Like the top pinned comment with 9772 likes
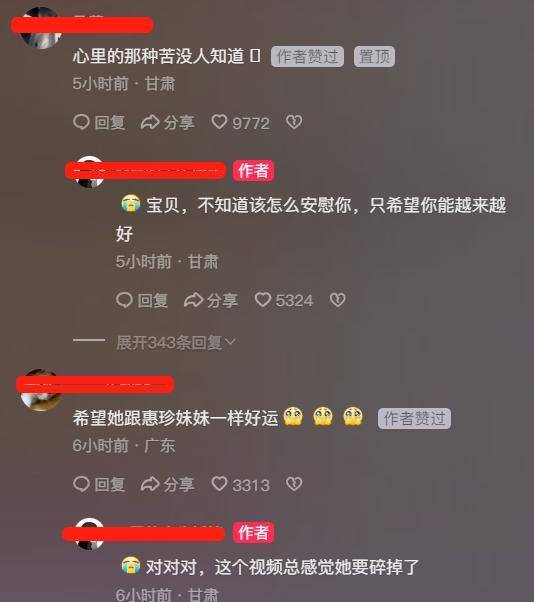 240,122
